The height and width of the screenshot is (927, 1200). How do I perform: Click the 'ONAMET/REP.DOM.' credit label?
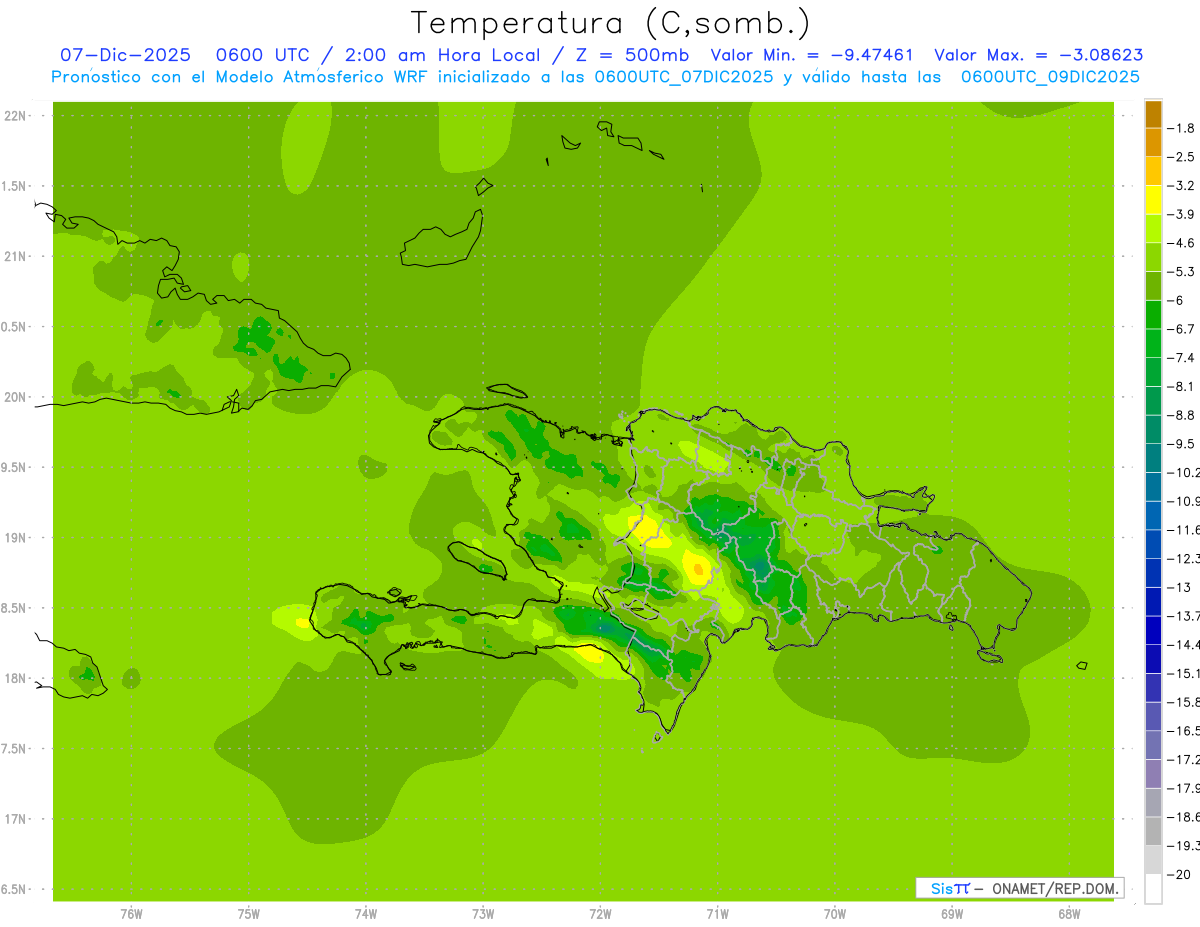coord(1055,888)
